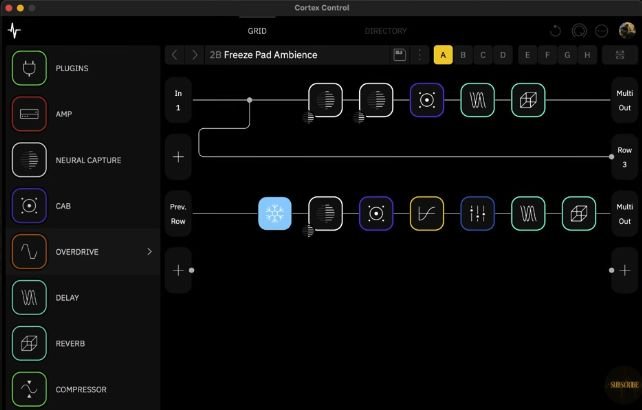Select the reverb block in third row
The image size is (642, 410).
(x=579, y=213)
